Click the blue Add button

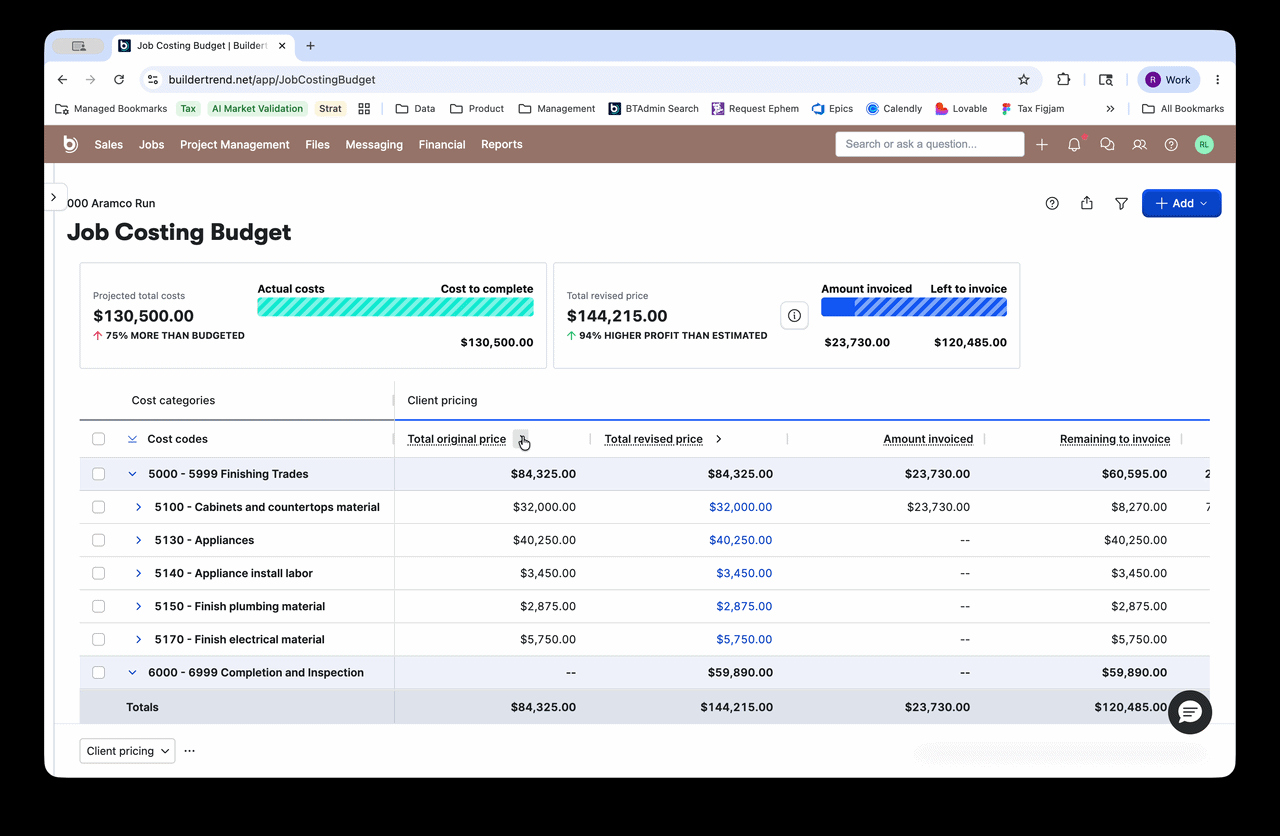(1182, 203)
